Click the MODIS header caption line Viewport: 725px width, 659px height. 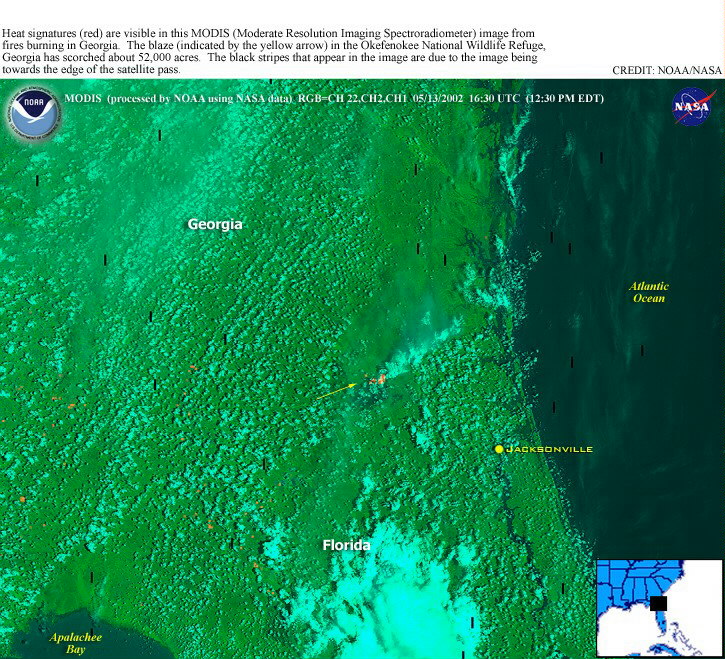click(334, 99)
